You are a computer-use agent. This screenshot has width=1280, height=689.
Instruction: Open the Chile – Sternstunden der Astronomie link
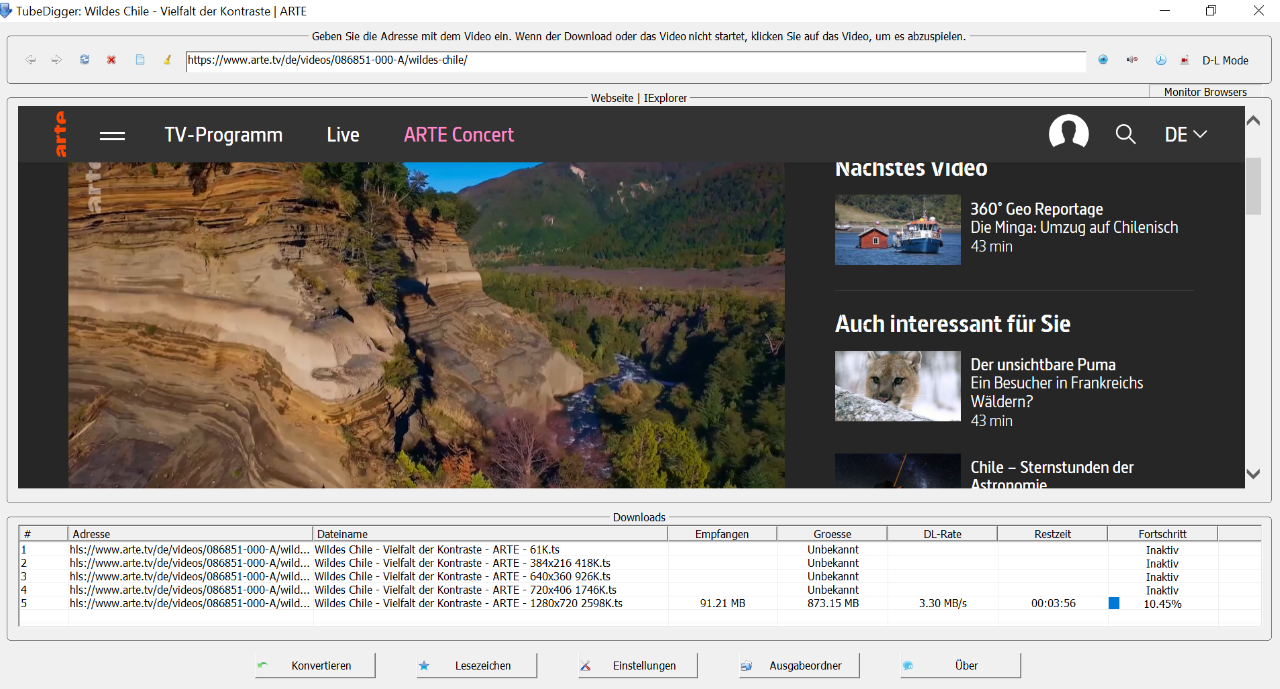click(1052, 476)
